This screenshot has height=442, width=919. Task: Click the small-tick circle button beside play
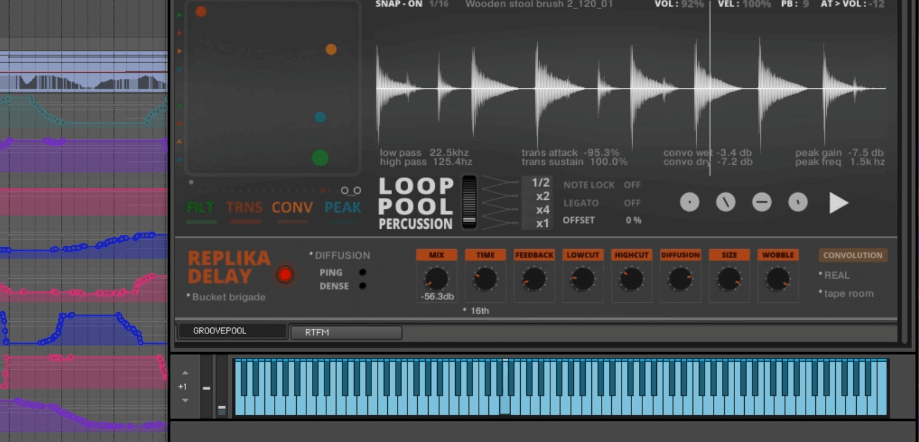(798, 202)
